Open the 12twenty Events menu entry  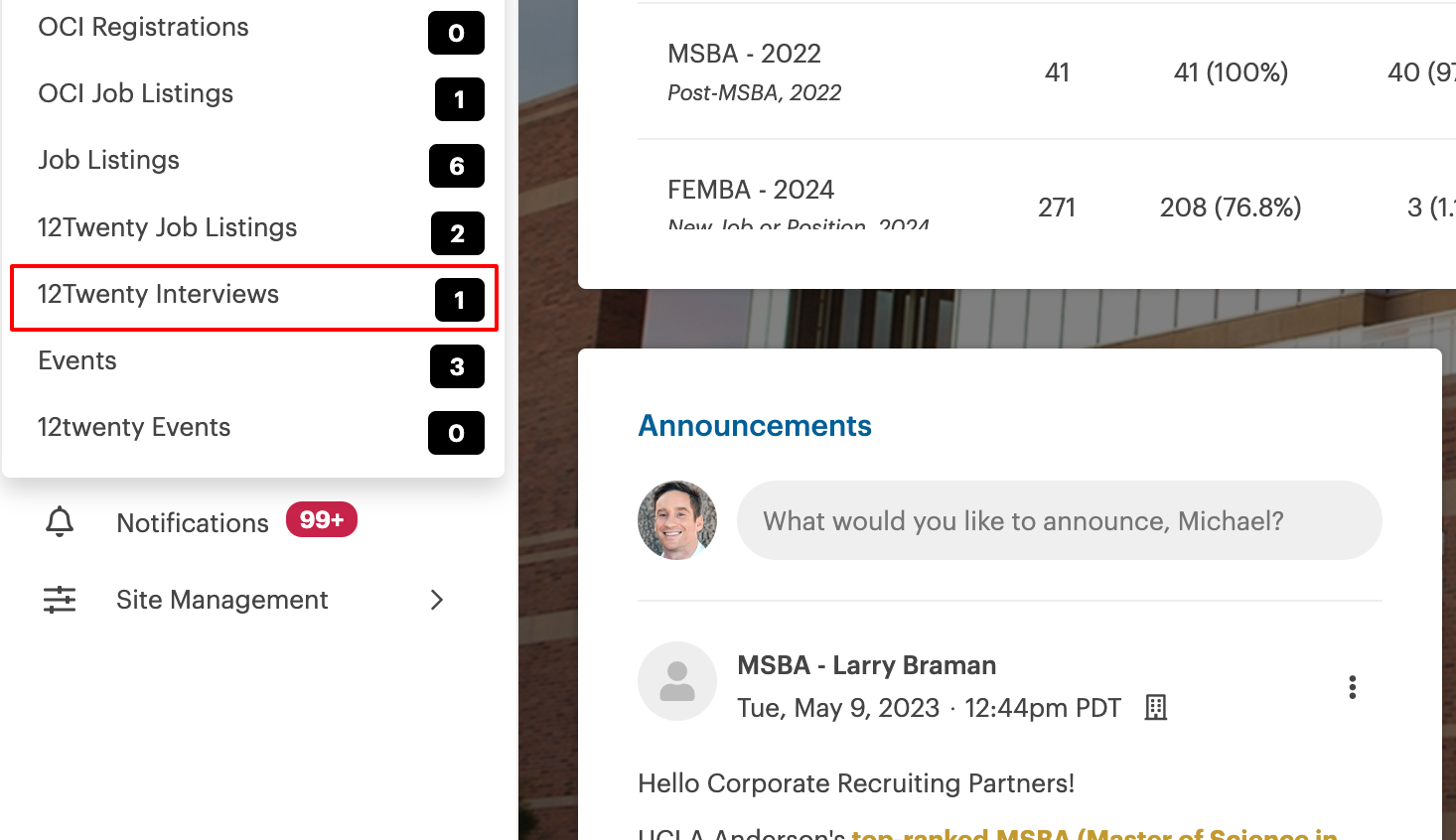pyautogui.click(x=134, y=427)
